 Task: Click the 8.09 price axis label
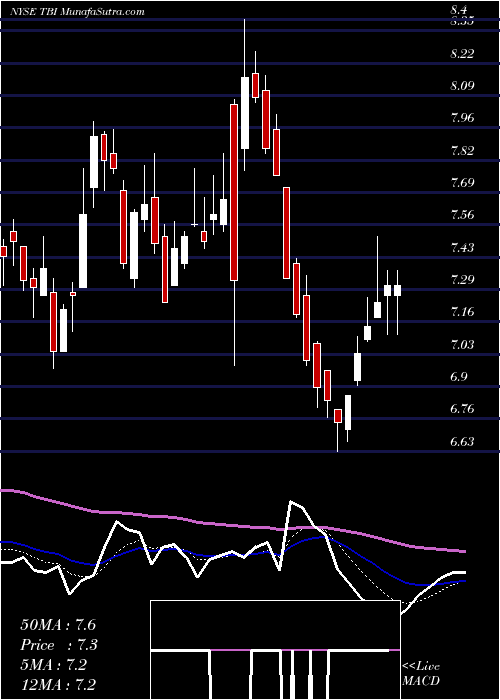coord(462,85)
